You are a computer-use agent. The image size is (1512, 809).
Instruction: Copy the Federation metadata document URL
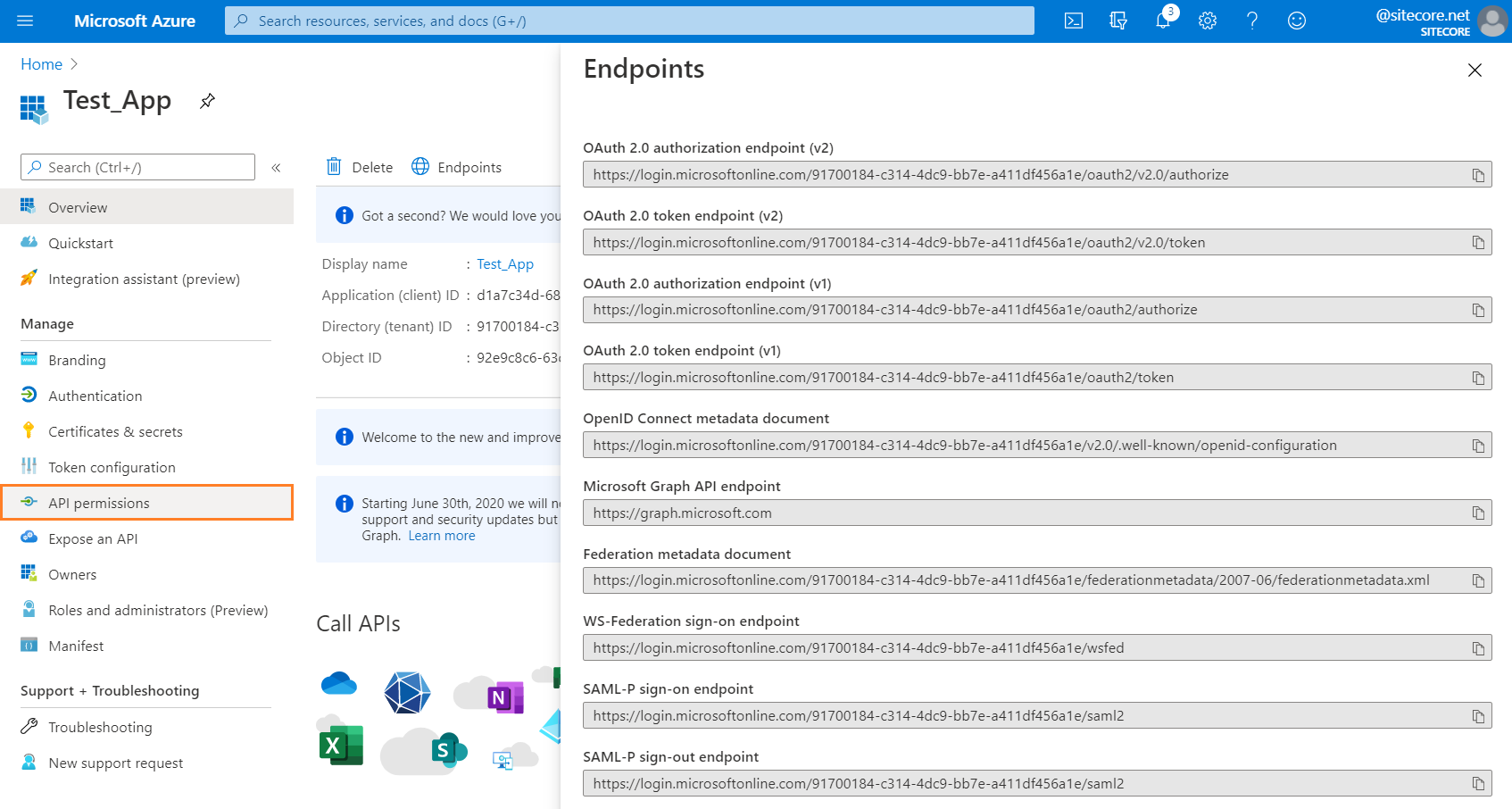tap(1478, 580)
